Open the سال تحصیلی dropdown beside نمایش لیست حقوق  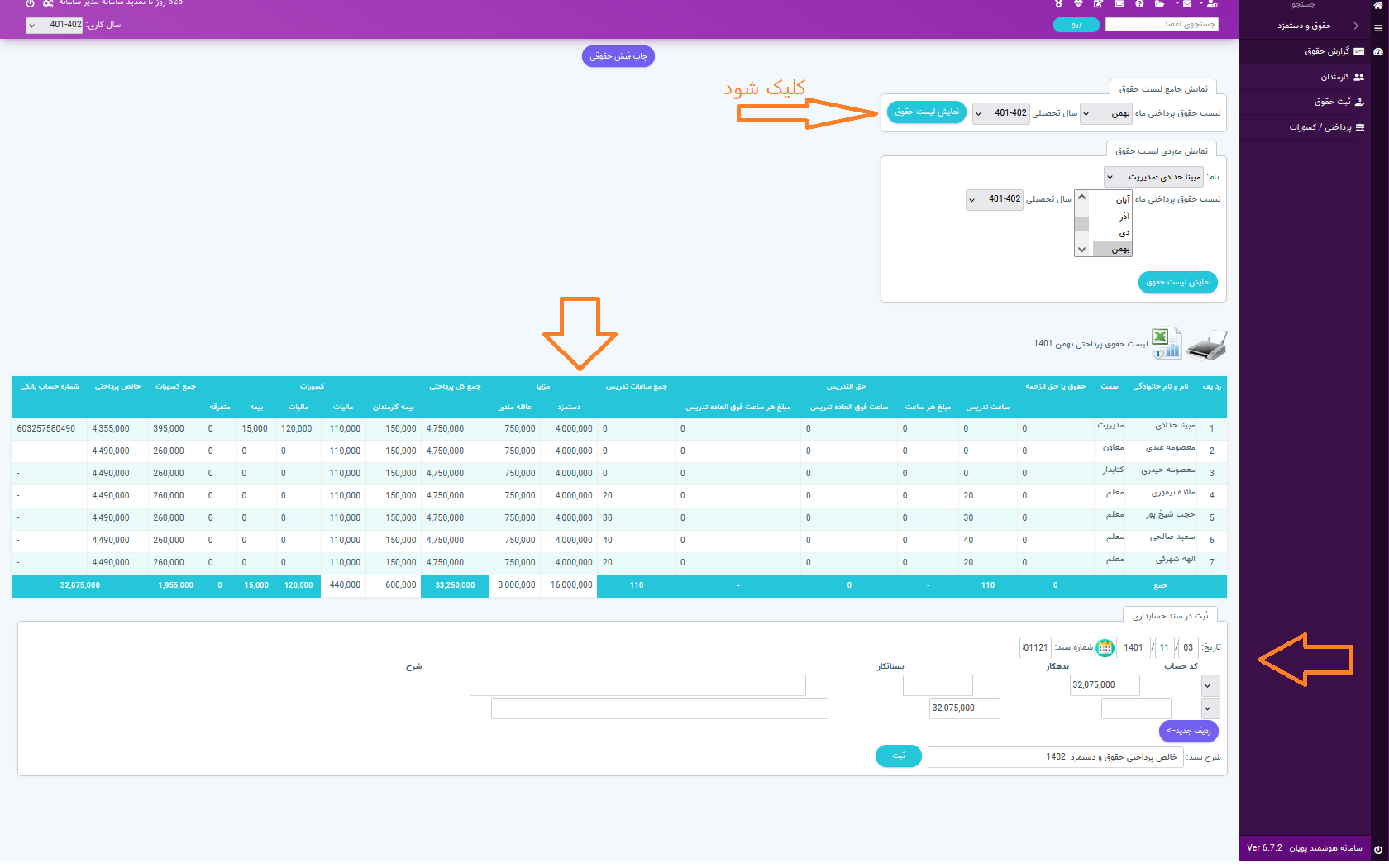click(1001, 113)
